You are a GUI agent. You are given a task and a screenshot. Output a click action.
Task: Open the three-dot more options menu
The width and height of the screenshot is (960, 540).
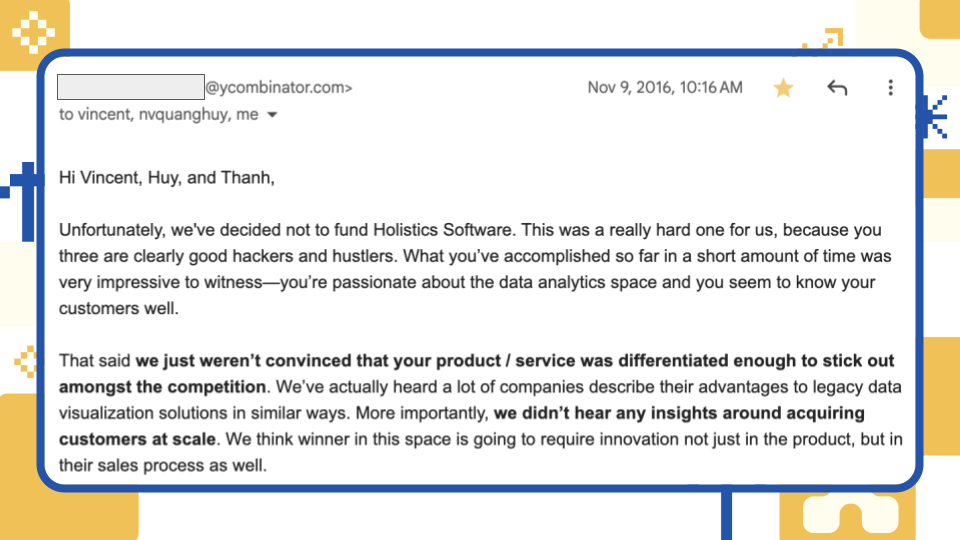(890, 88)
